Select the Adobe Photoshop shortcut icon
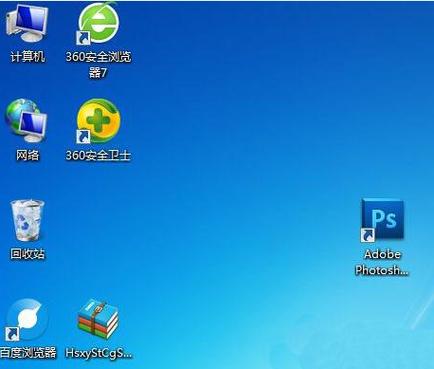The height and width of the screenshot is (369, 434). coord(382,220)
